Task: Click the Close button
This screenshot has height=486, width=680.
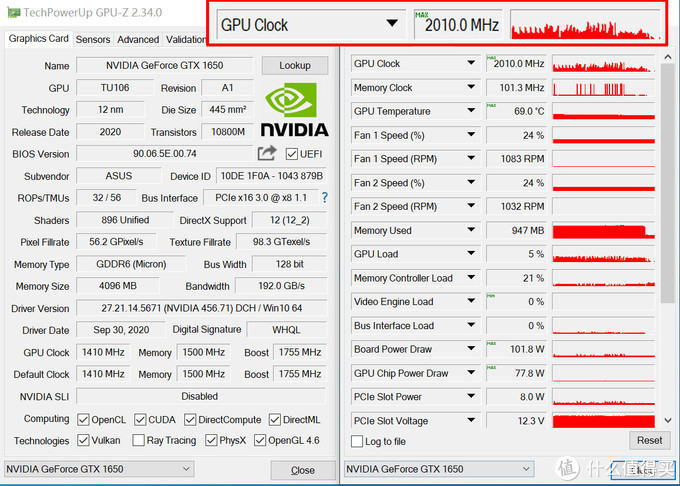Action: [303, 470]
